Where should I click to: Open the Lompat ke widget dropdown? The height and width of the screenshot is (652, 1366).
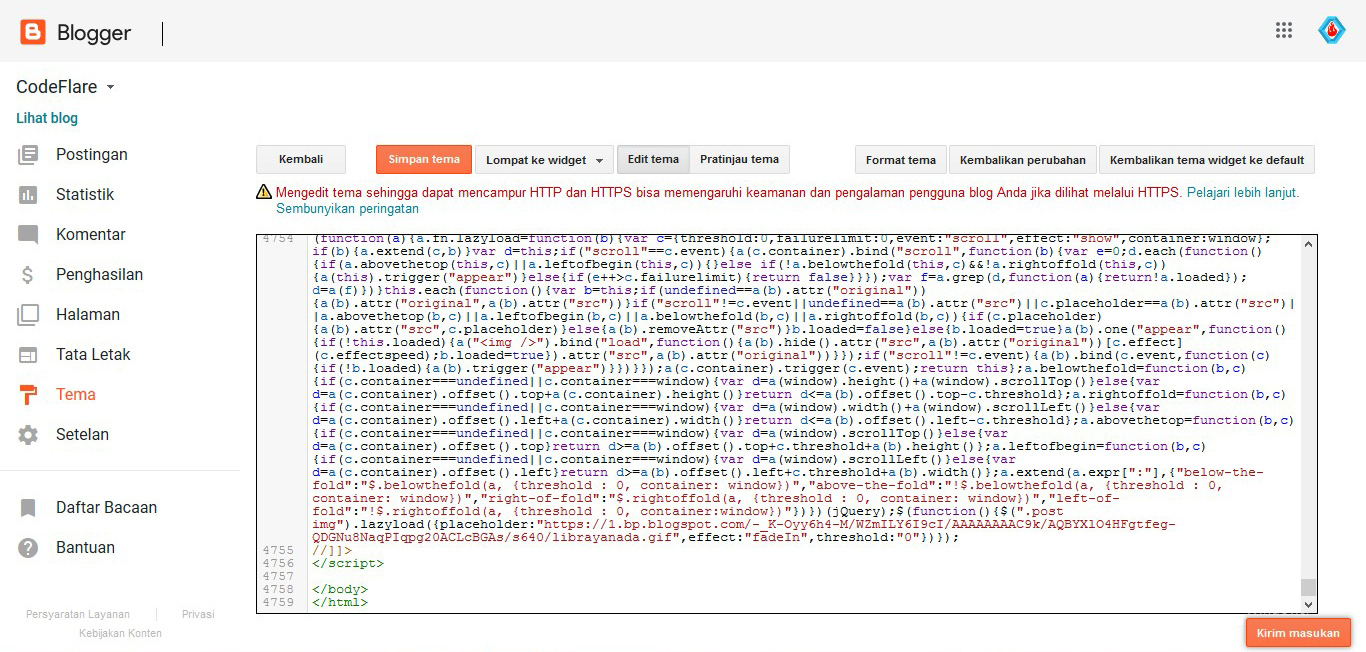pos(543,159)
